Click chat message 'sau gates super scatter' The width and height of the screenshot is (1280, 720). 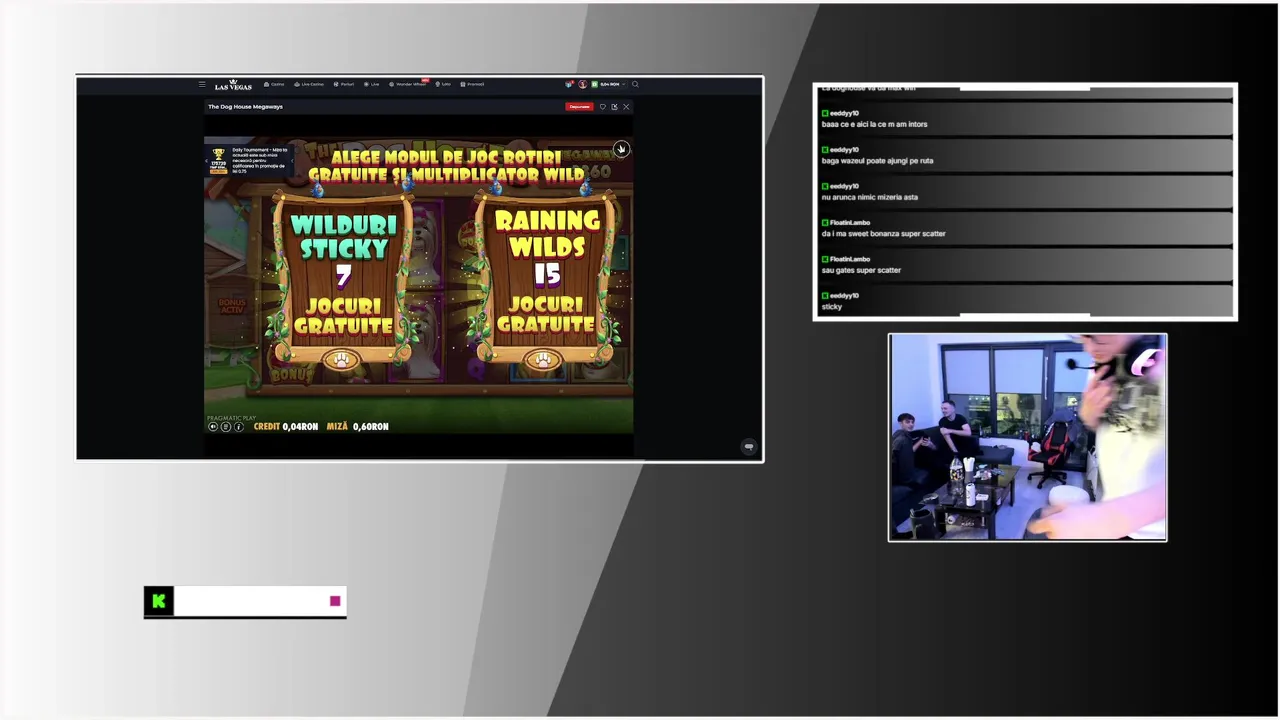(x=861, y=270)
